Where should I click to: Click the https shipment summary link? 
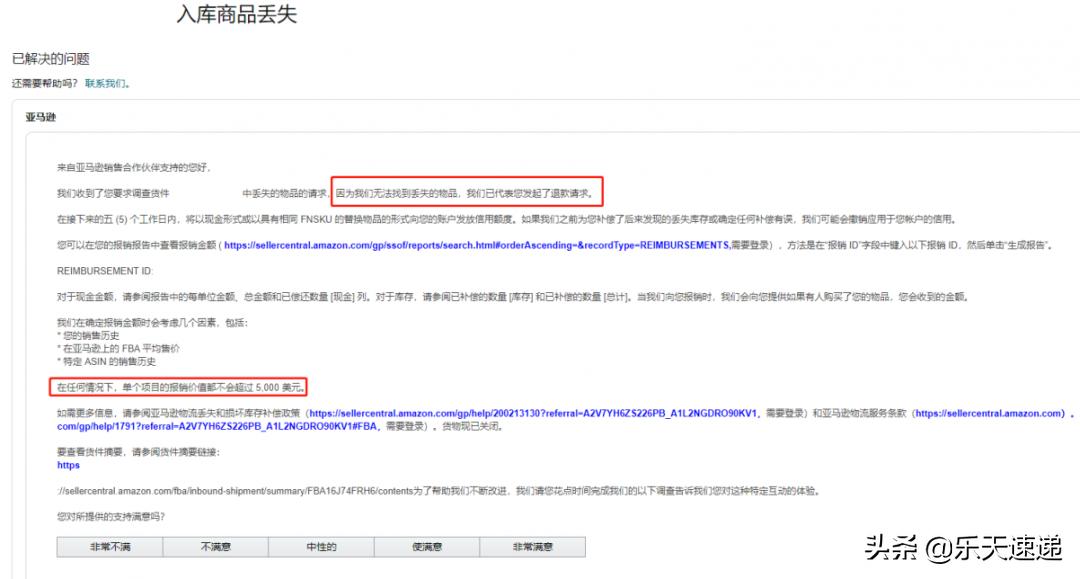tap(67, 465)
